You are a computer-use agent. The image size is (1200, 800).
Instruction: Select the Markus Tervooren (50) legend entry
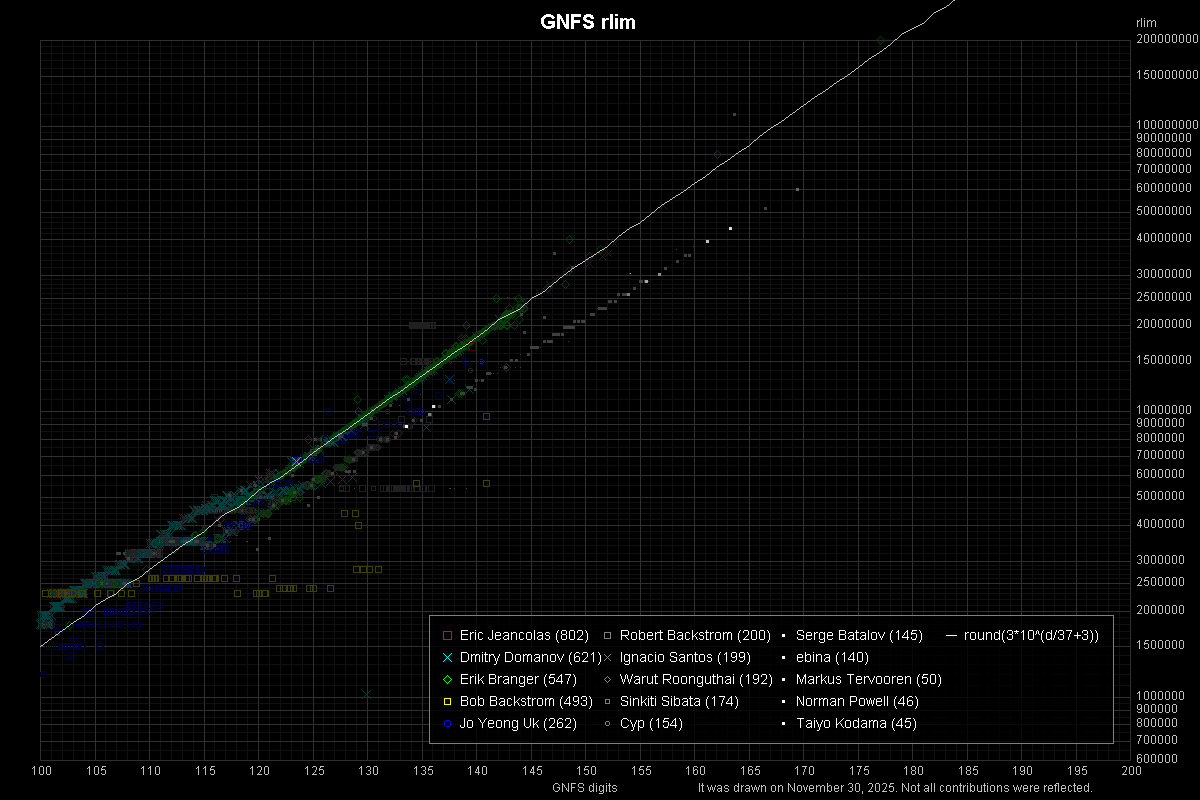point(868,679)
